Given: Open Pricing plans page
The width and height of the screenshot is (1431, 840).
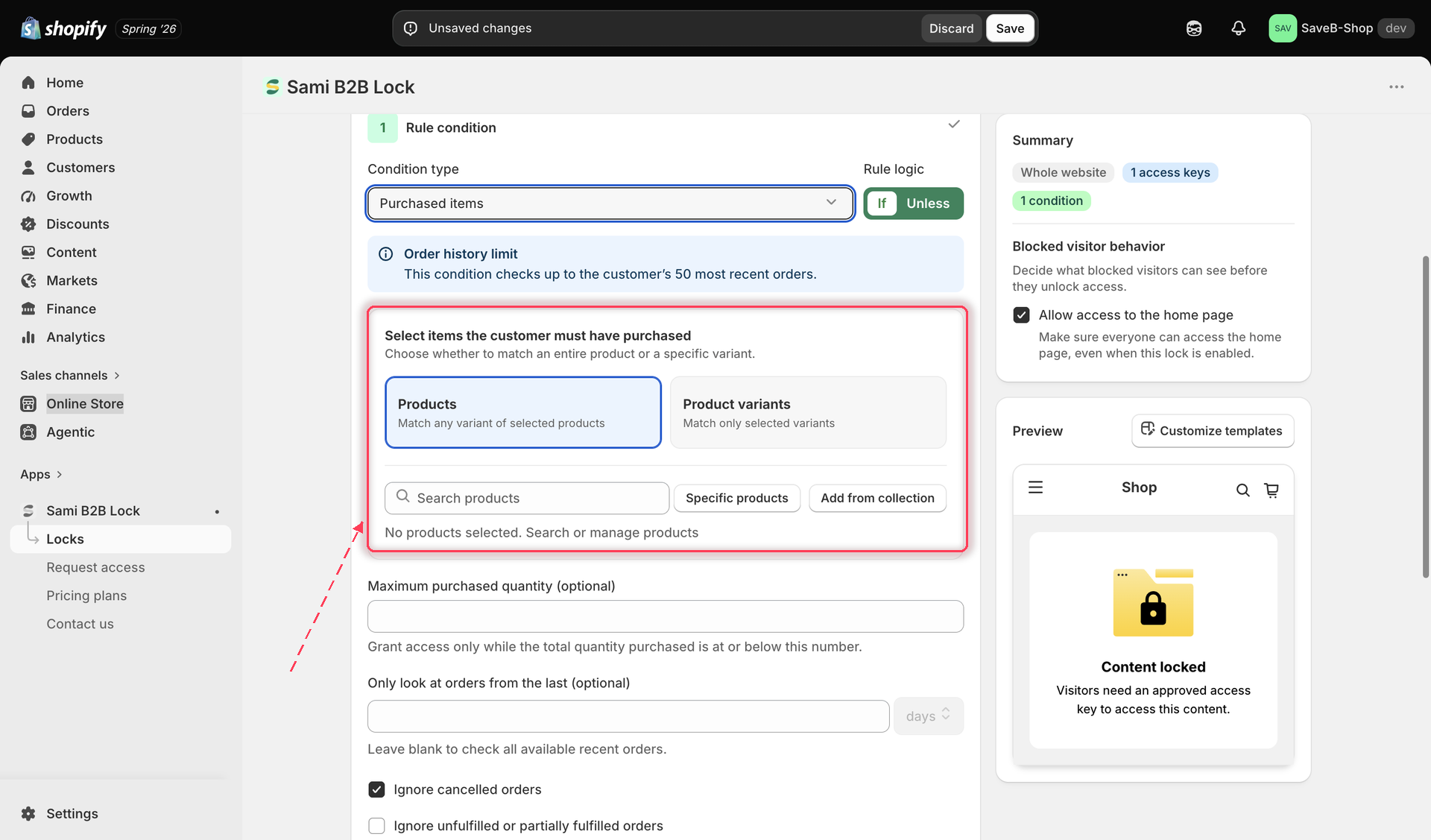Looking at the screenshot, I should [x=86, y=596].
